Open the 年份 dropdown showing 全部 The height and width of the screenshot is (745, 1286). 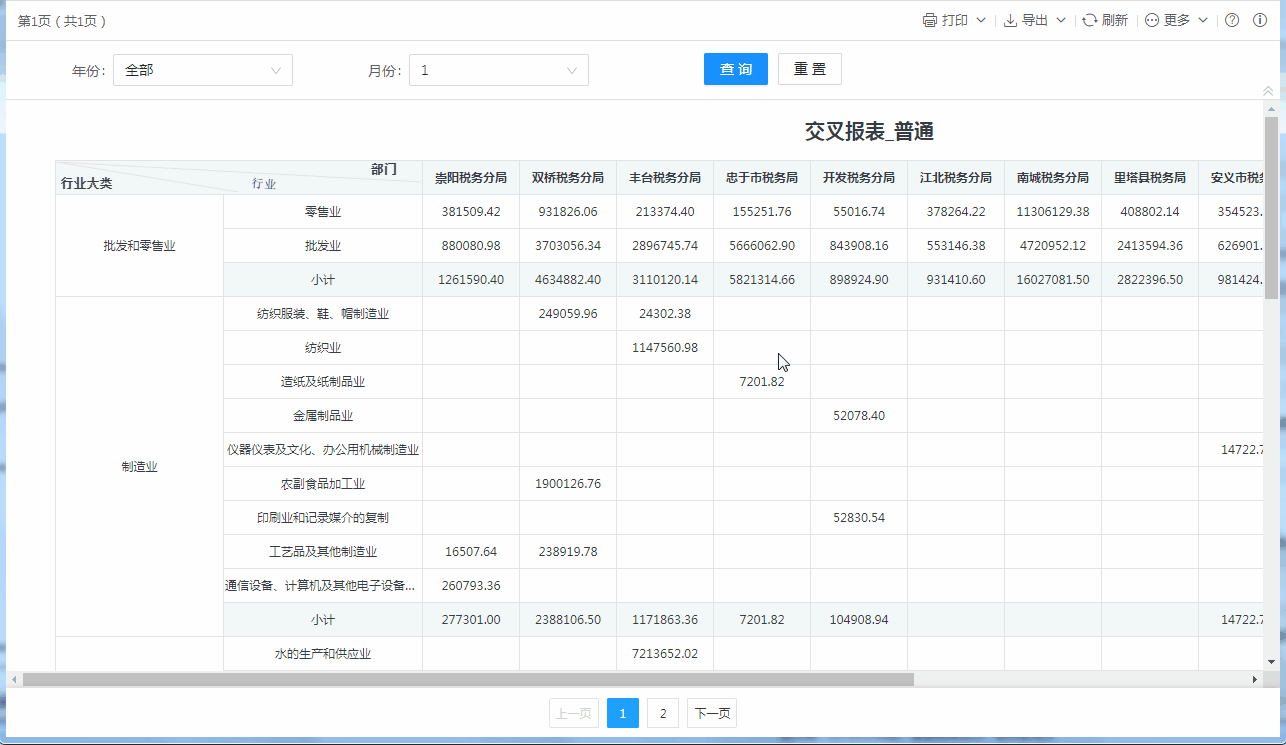203,70
